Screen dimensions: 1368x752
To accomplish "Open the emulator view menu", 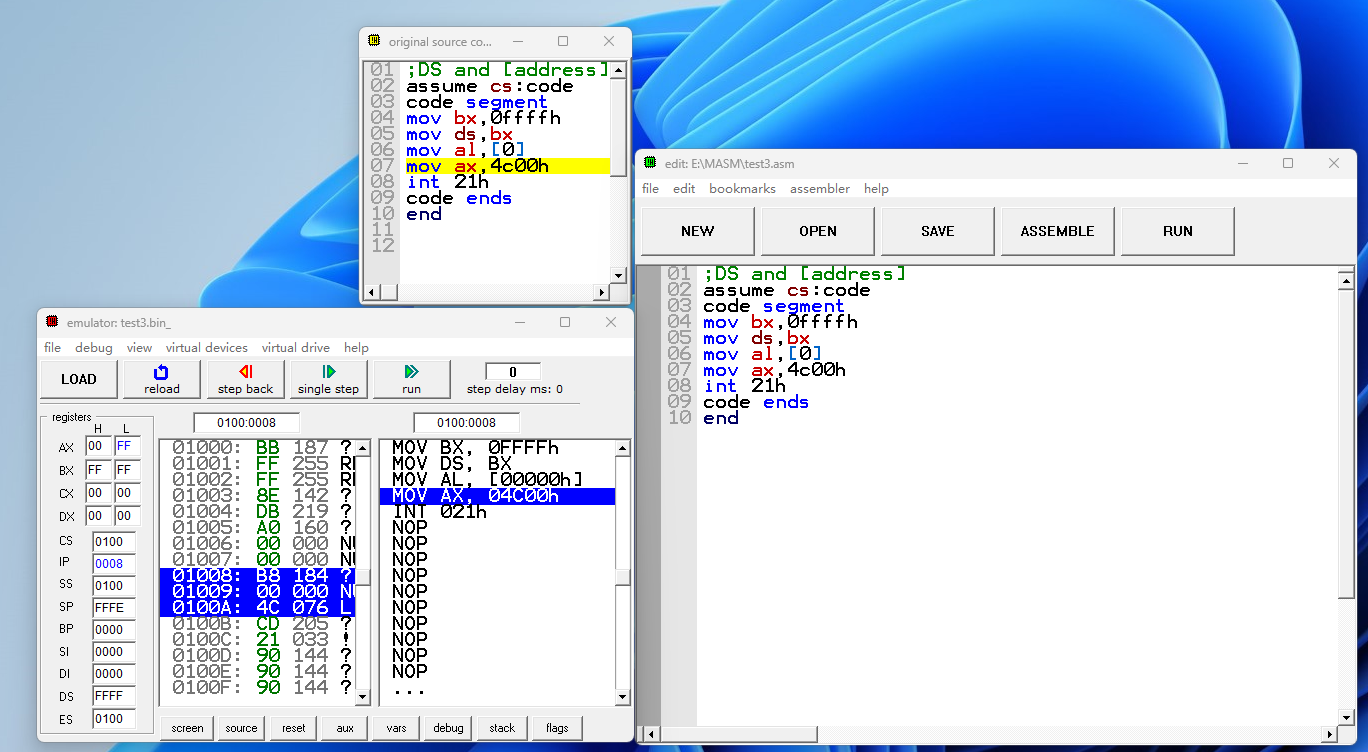I will (140, 348).
